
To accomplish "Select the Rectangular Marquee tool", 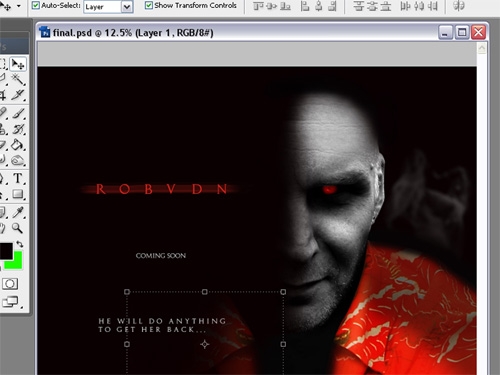I will [x=3, y=64].
